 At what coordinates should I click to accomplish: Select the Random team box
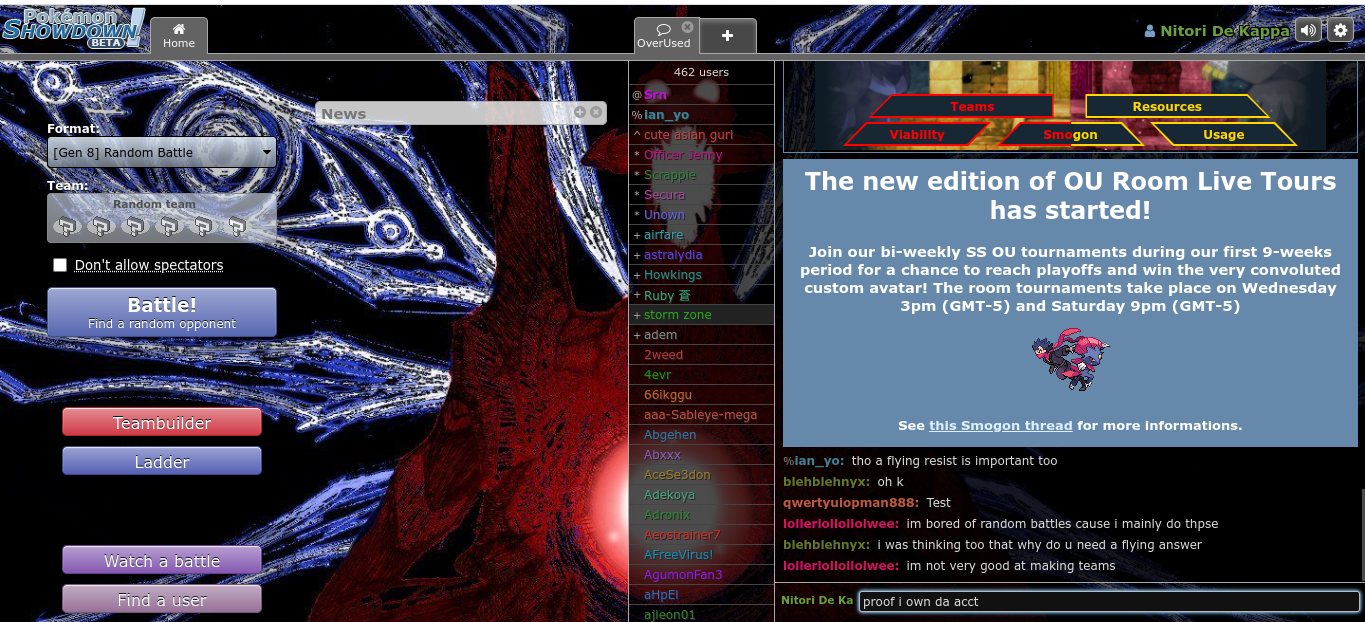(x=162, y=218)
